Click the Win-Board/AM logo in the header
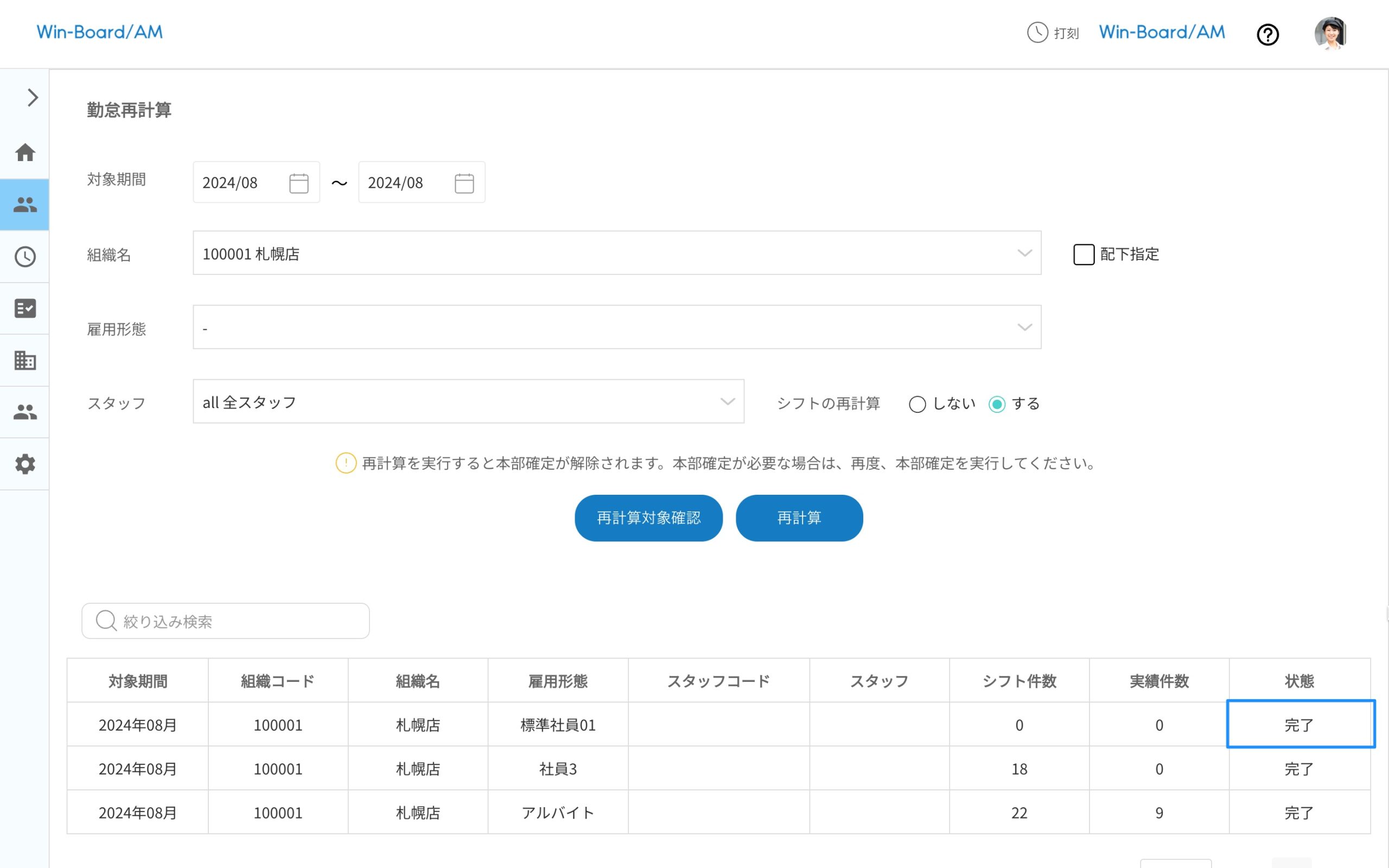1389x868 pixels. (99, 32)
